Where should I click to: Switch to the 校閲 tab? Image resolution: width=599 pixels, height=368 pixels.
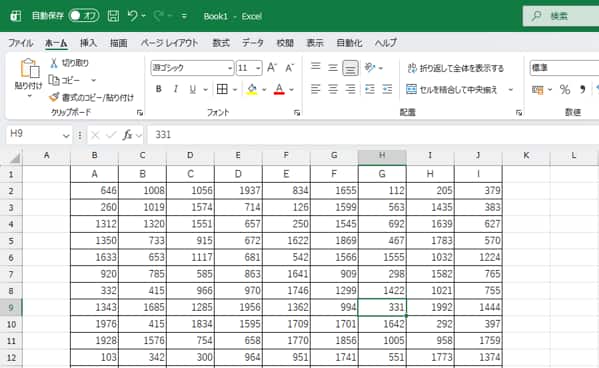(x=285, y=43)
